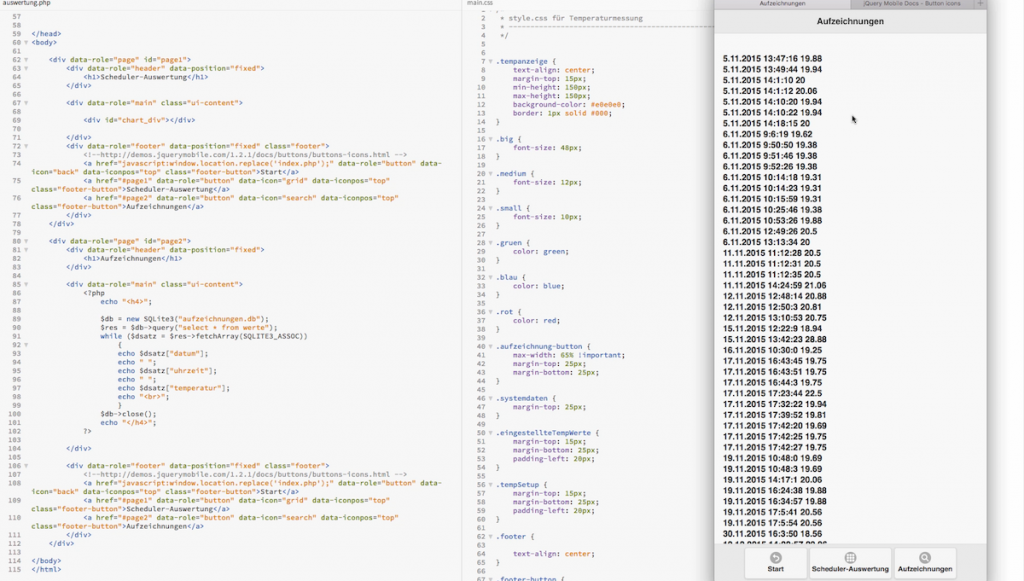Click the red close dot of the browser window
The width and height of the screenshot is (1024, 581).
tap(719, 5)
